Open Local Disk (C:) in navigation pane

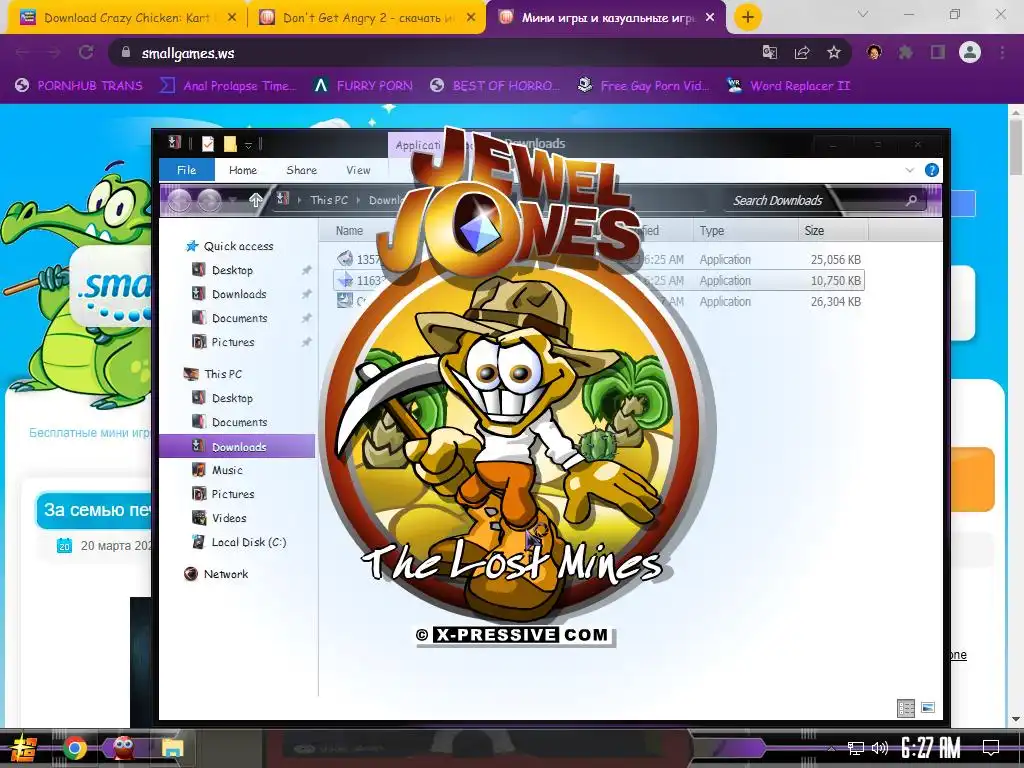pos(248,542)
